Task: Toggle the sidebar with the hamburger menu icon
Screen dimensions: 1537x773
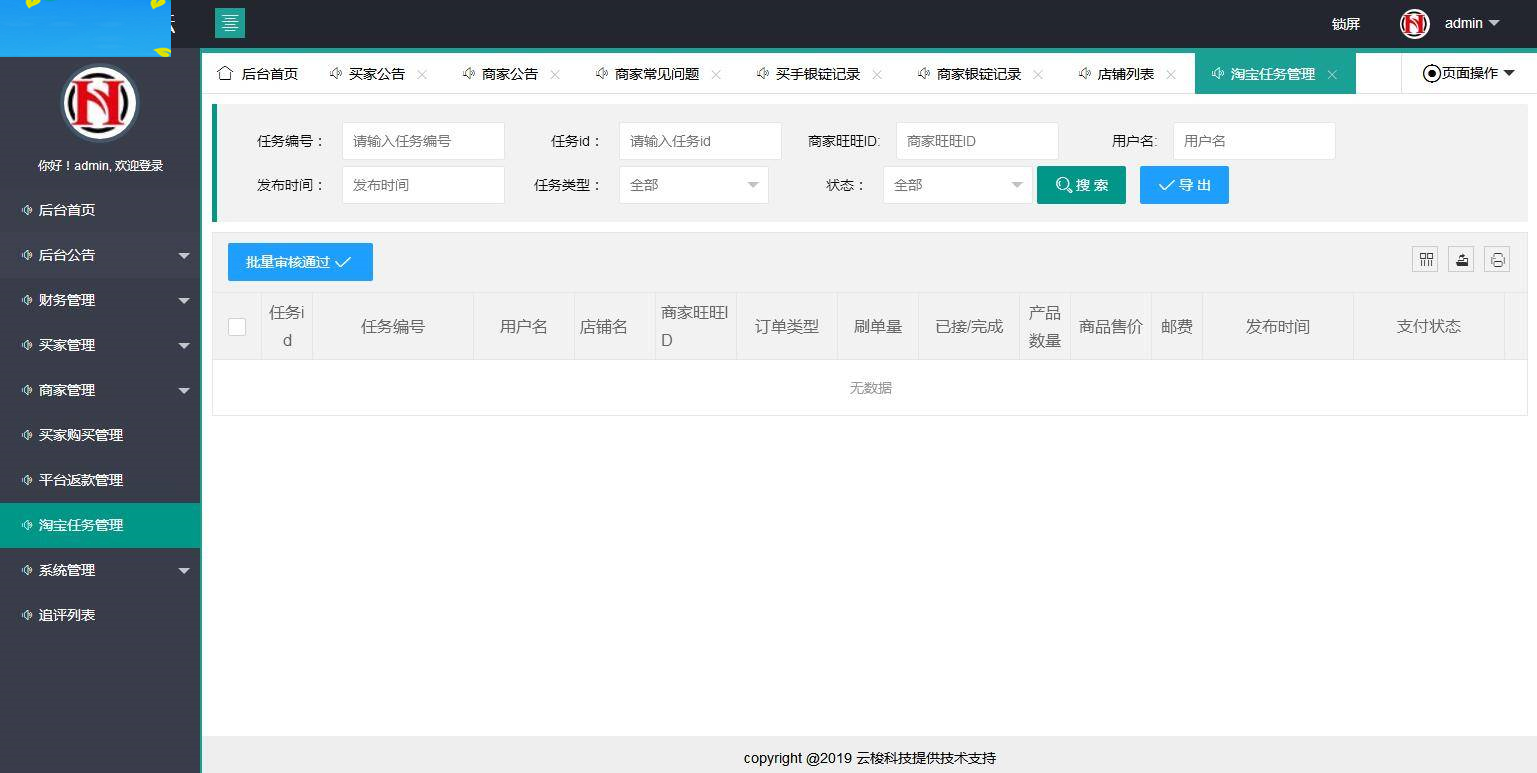Action: [230, 22]
